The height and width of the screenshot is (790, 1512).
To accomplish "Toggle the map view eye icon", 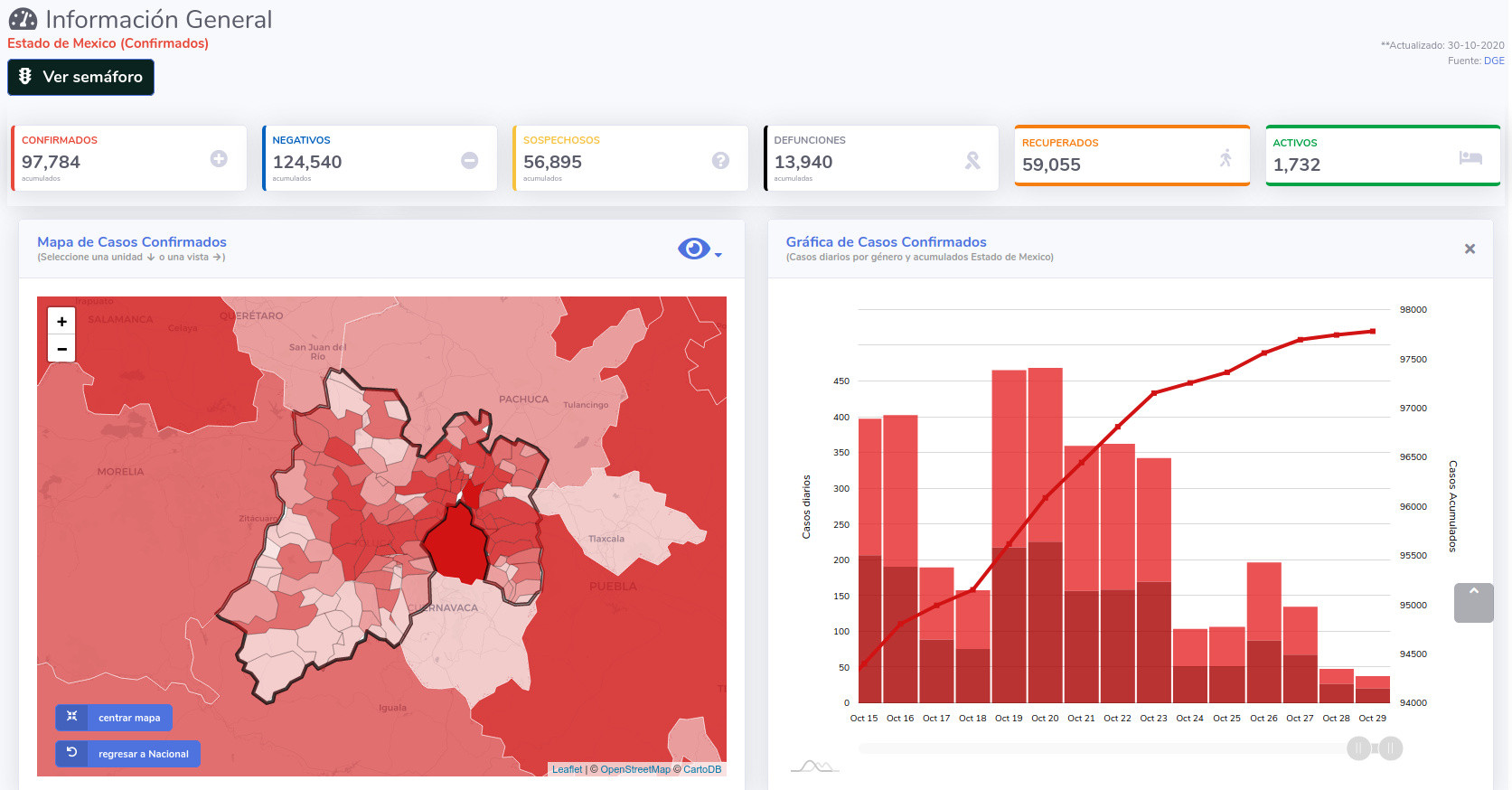I will tap(693, 249).
